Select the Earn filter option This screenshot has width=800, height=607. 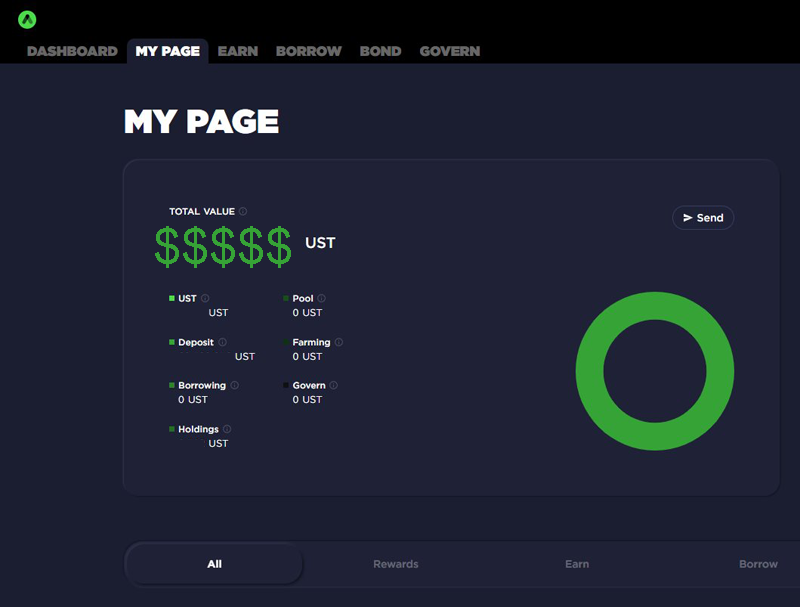[x=577, y=564]
